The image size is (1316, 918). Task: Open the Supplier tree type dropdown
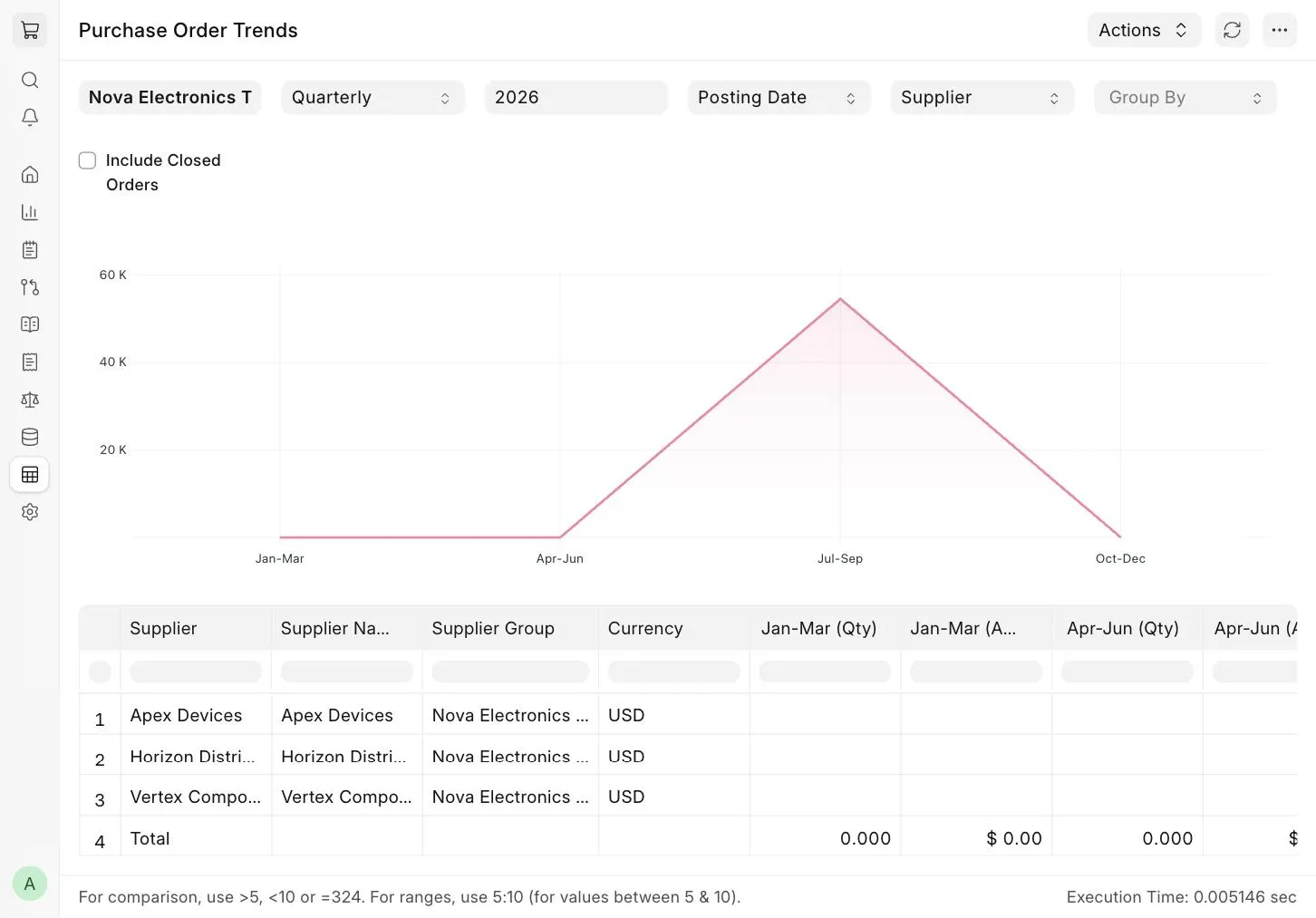pos(982,98)
